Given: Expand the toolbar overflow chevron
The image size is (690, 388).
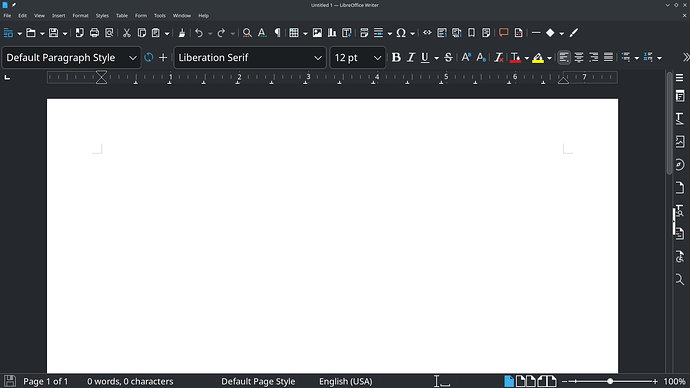Looking at the screenshot, I should [686, 58].
